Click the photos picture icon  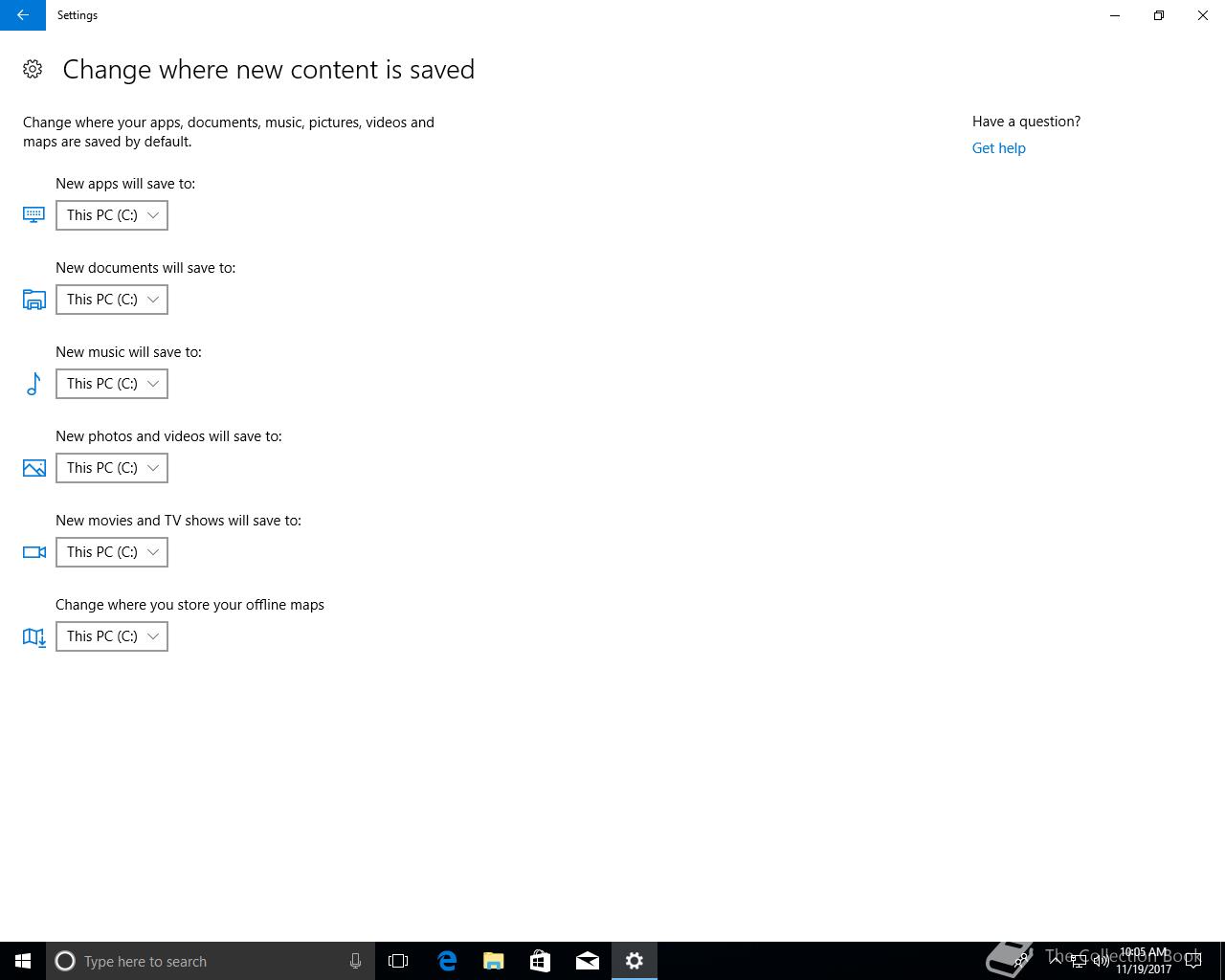34,468
